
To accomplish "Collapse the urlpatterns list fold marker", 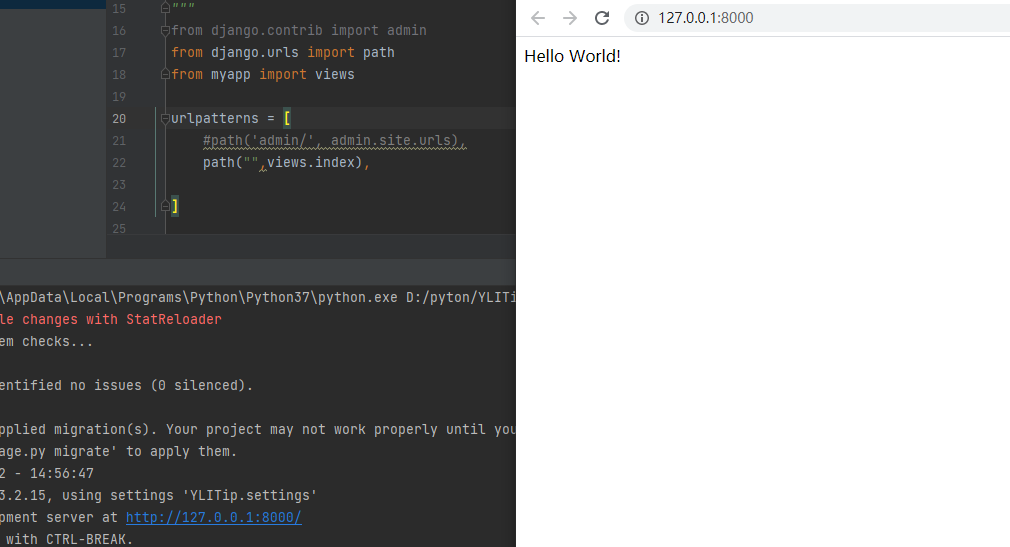I will point(164,119).
